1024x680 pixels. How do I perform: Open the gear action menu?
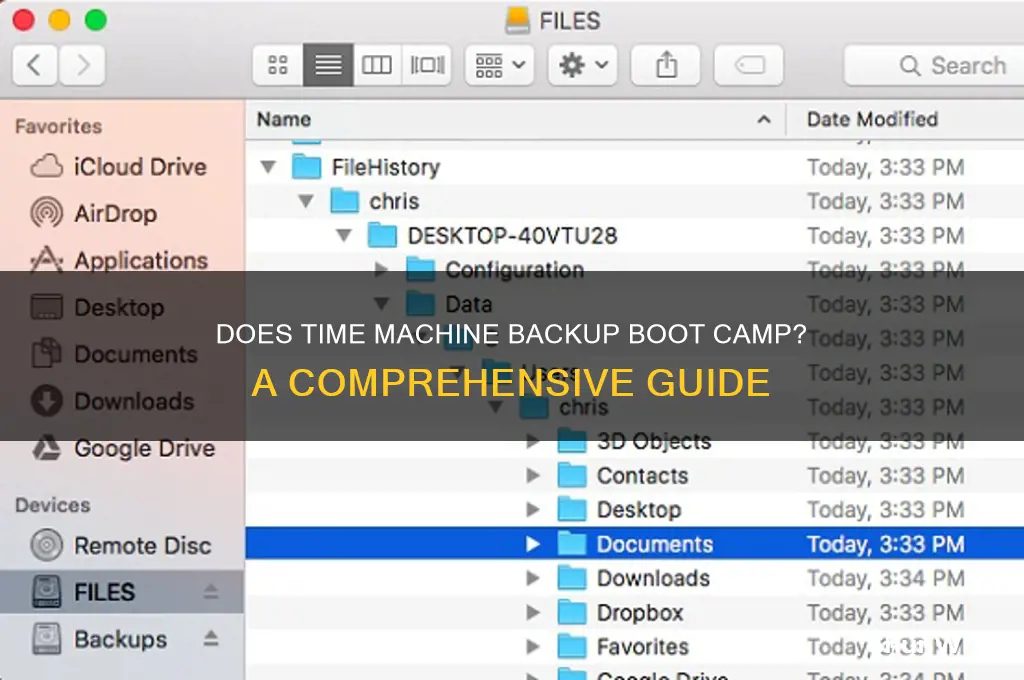[x=583, y=65]
